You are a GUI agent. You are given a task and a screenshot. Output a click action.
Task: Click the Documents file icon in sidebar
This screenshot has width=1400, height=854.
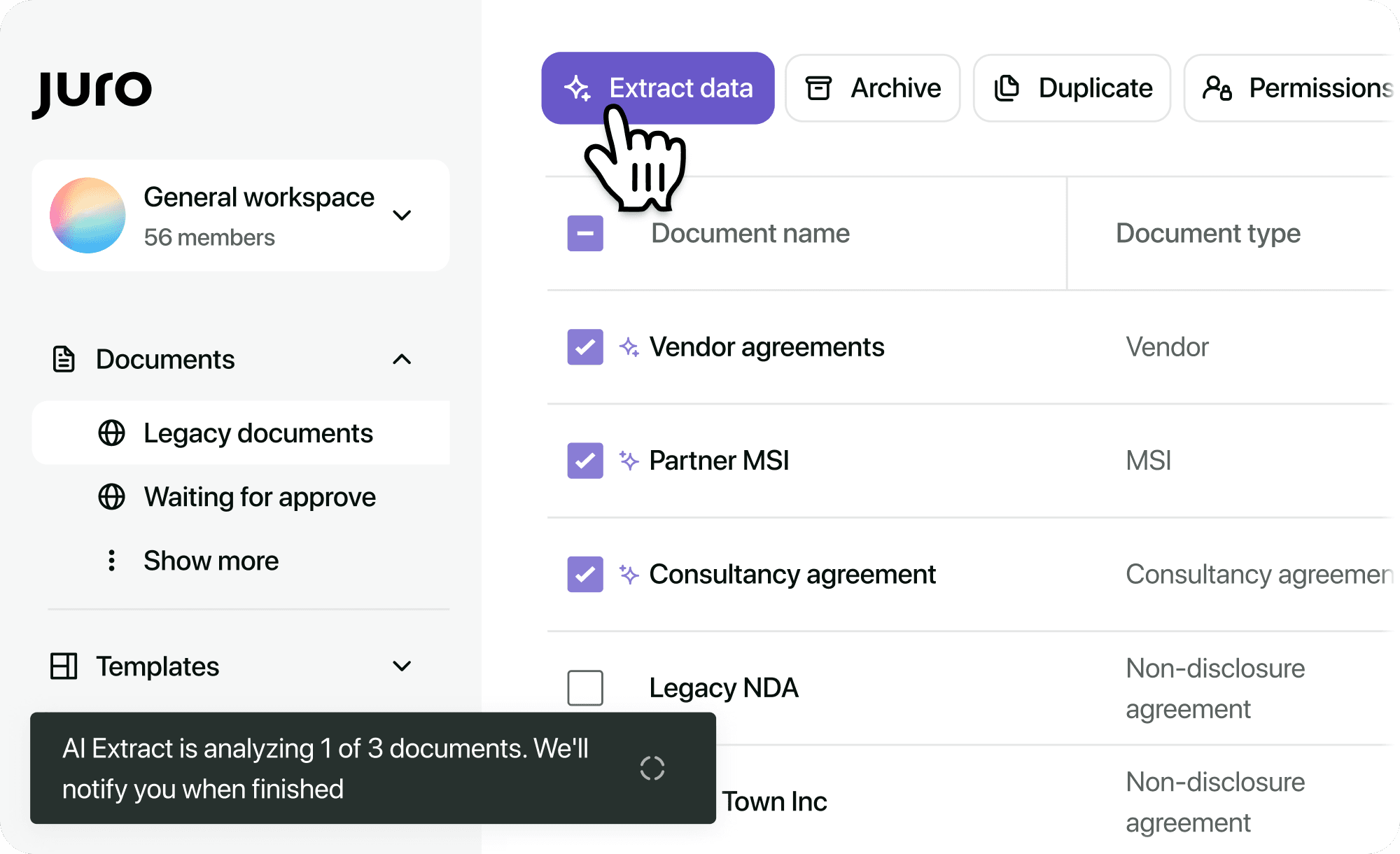(x=64, y=359)
